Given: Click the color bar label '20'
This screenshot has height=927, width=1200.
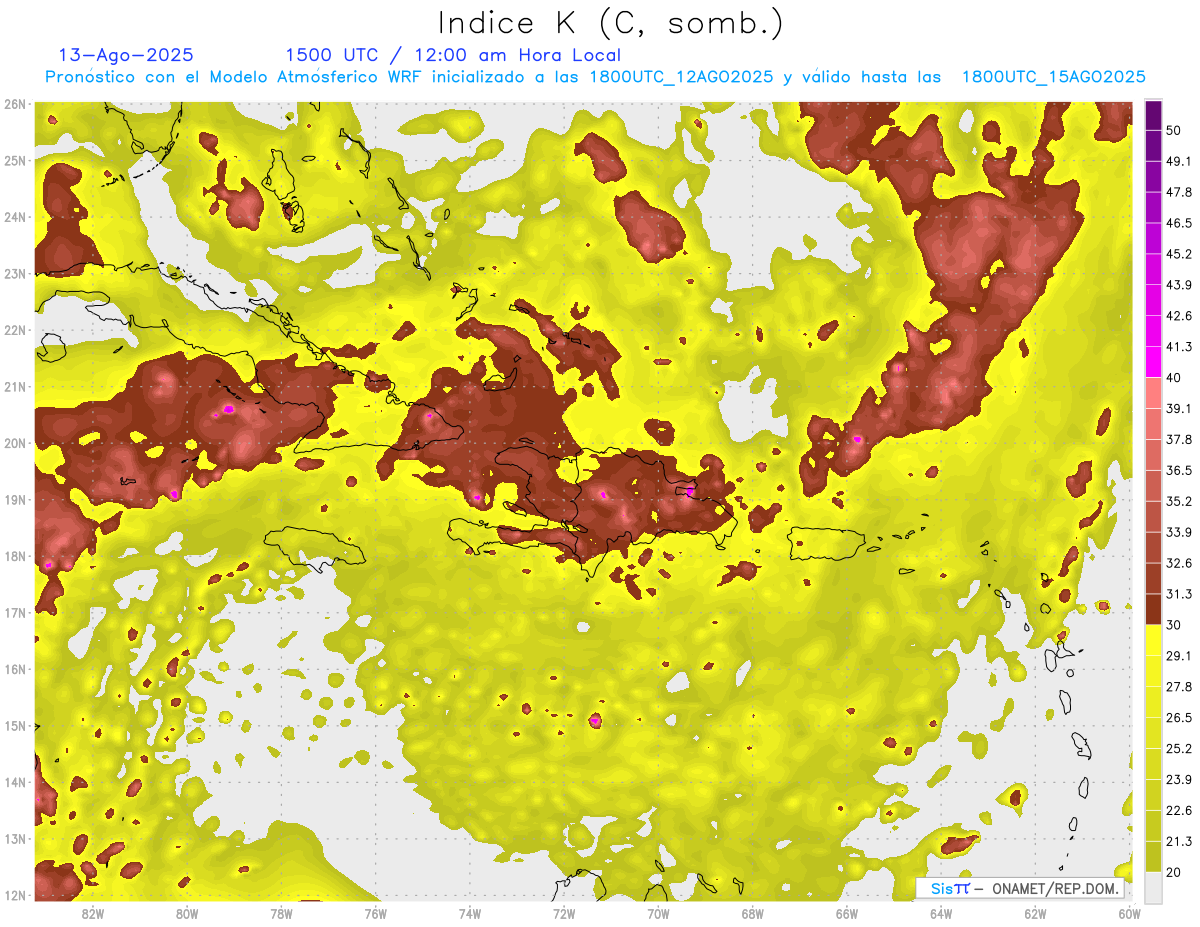Looking at the screenshot, I should pos(1175,873).
